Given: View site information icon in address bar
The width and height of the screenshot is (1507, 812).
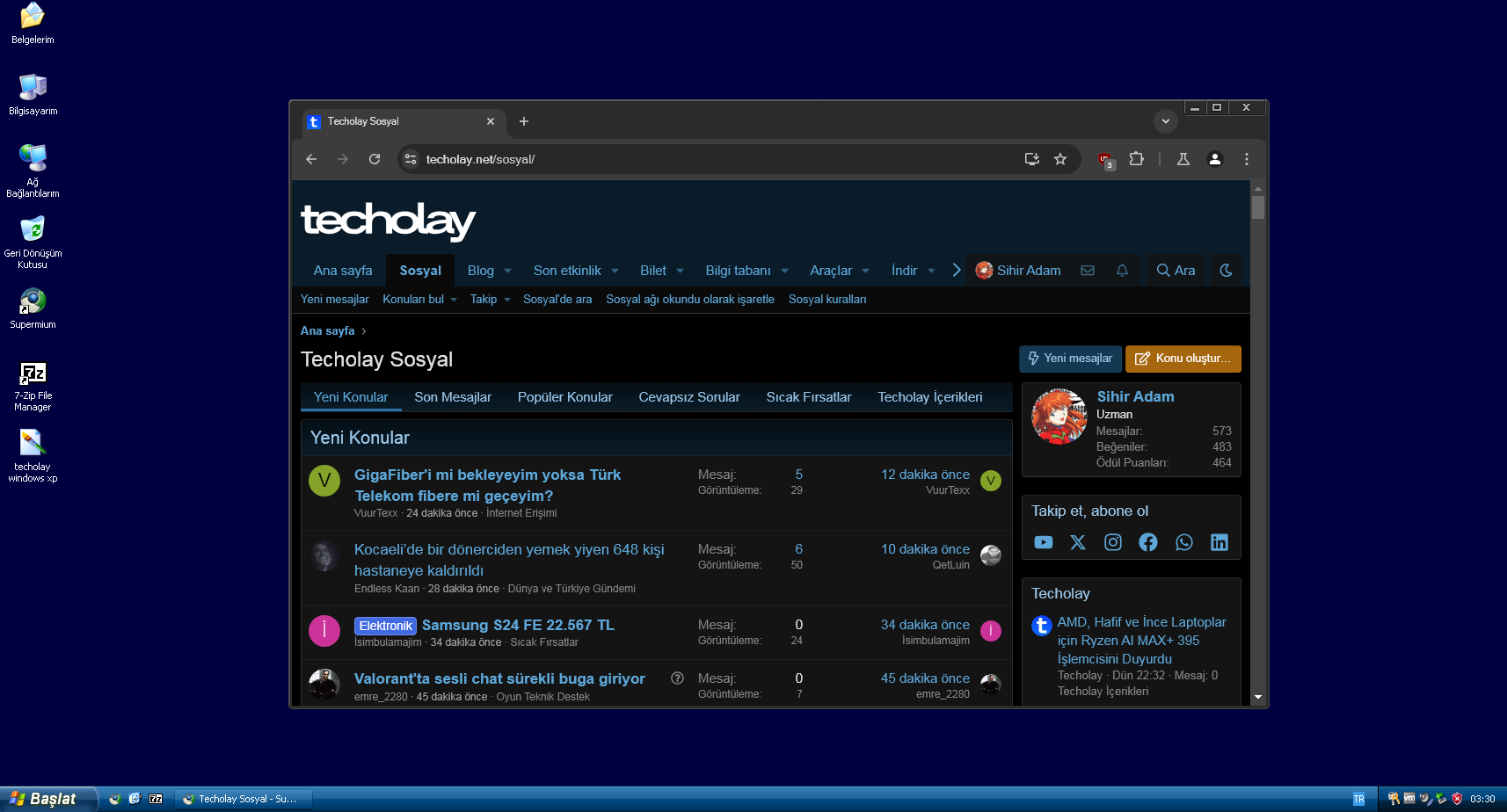Looking at the screenshot, I should pos(411,159).
